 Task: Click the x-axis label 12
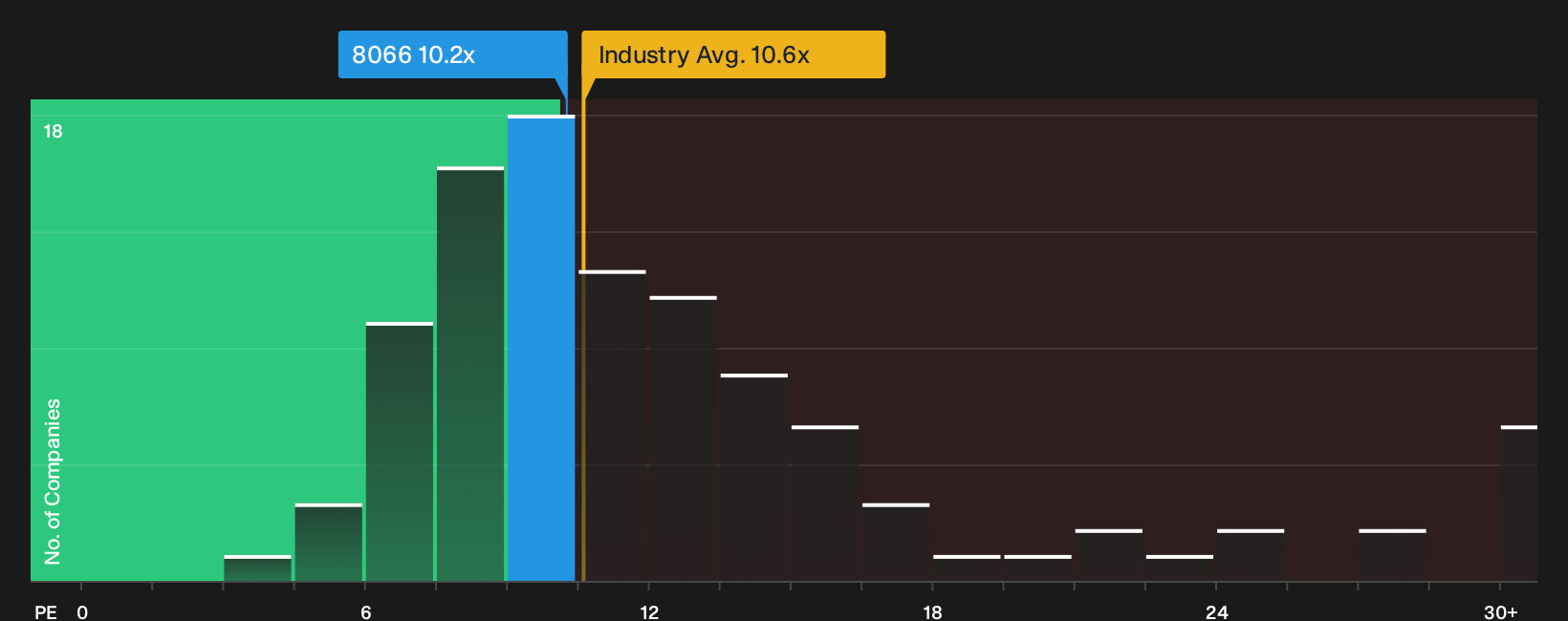649,611
